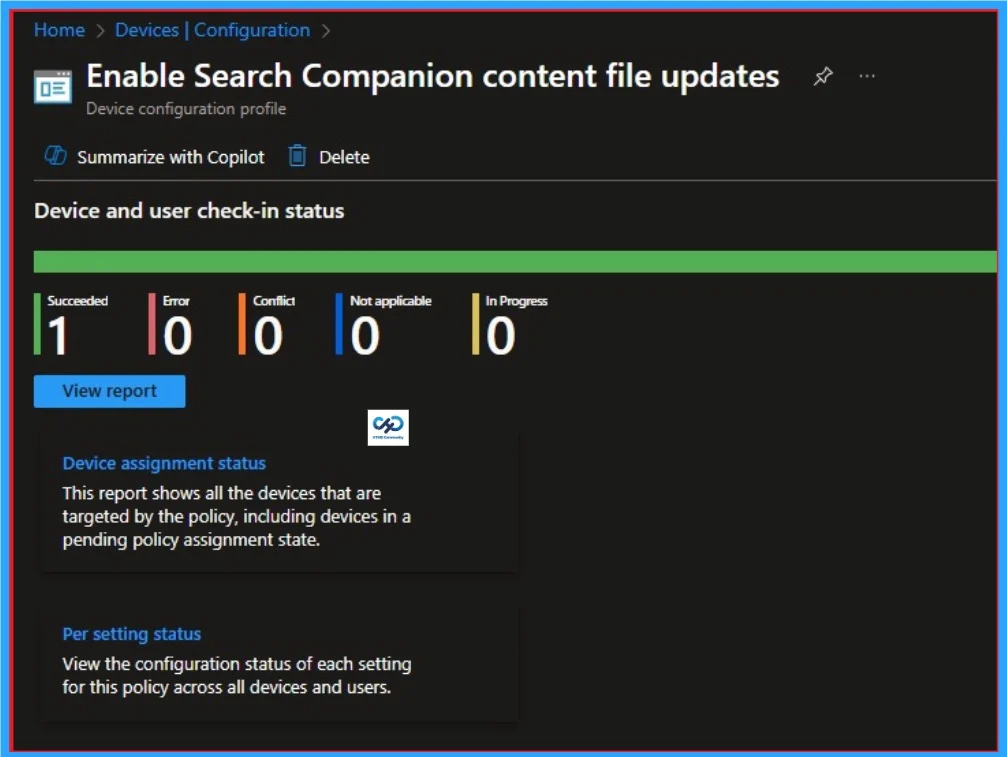Pin this configuration profile page
The image size is (1007, 757).
pyautogui.click(x=823, y=75)
